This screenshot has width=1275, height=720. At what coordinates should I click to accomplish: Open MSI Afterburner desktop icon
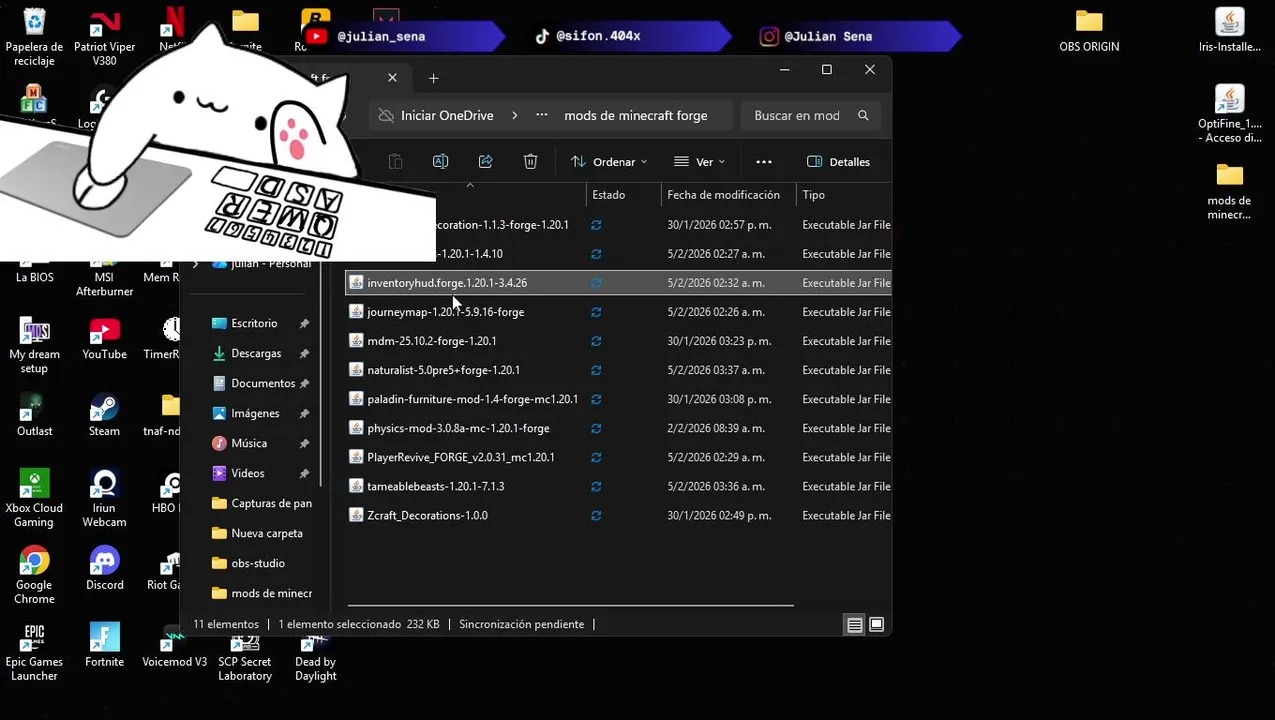(x=104, y=268)
